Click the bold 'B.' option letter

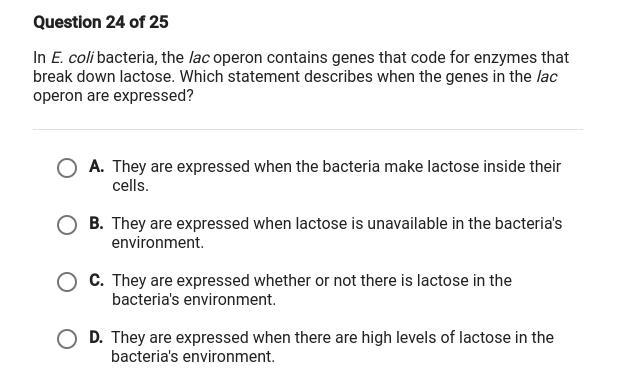tap(96, 223)
